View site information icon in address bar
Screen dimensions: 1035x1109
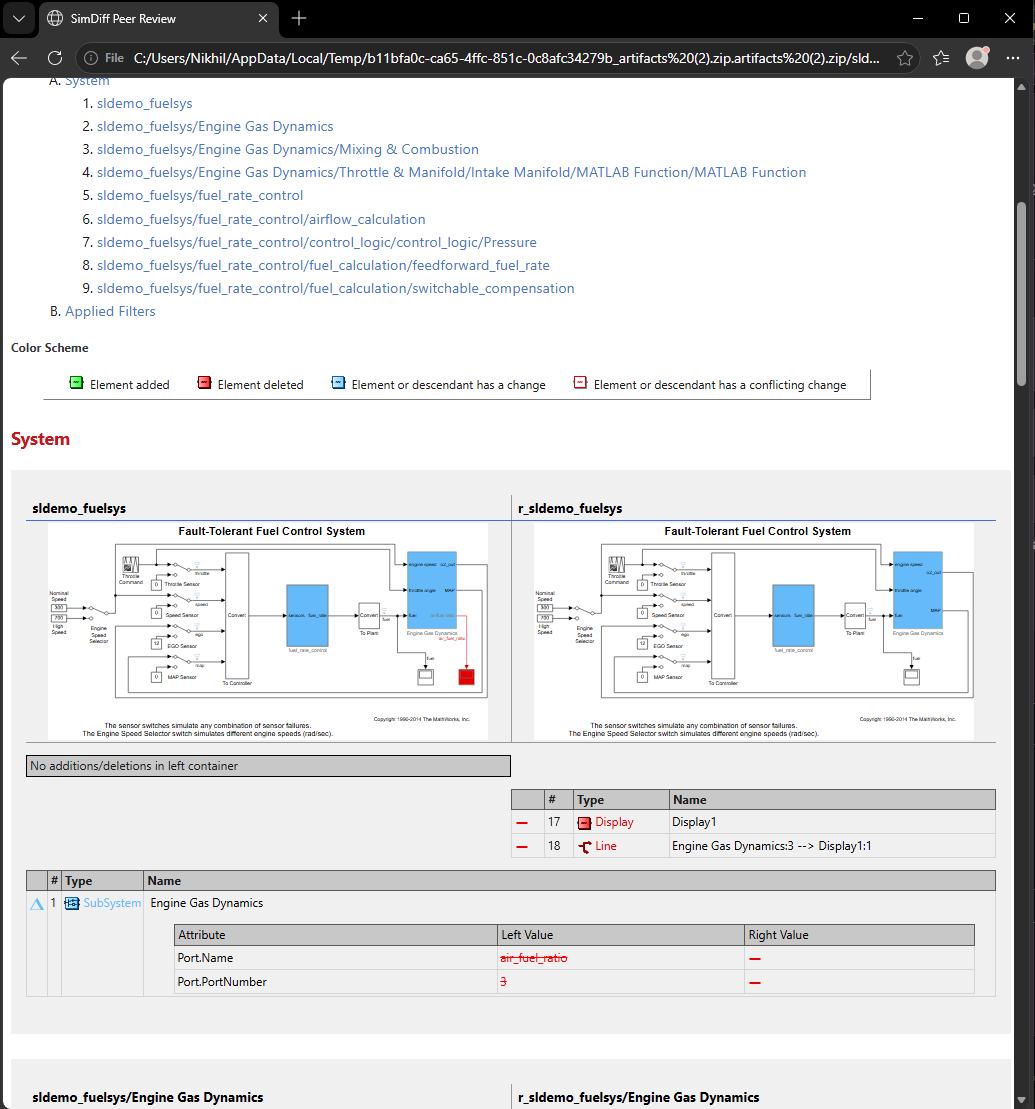coord(91,58)
